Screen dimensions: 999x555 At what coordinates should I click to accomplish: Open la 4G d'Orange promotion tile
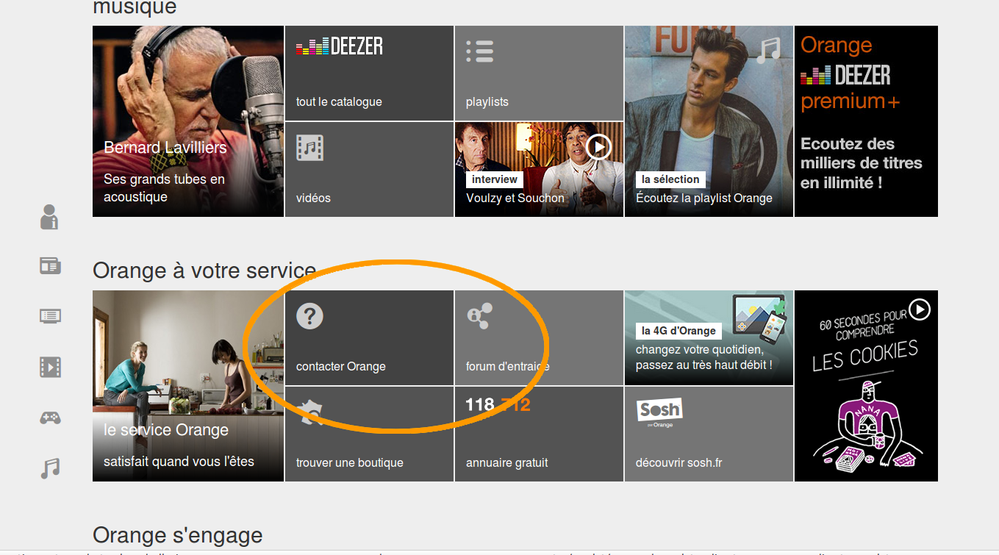[708, 338]
